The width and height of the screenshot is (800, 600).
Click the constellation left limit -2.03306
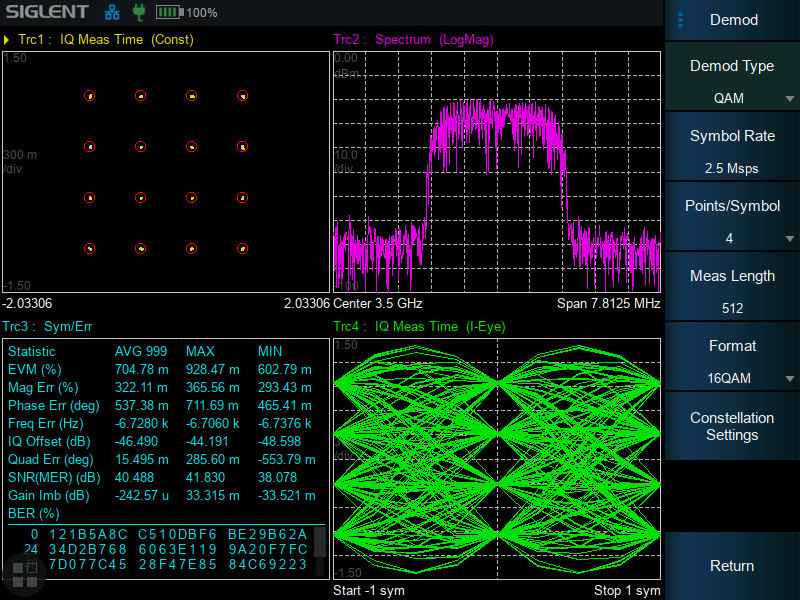click(x=27, y=304)
